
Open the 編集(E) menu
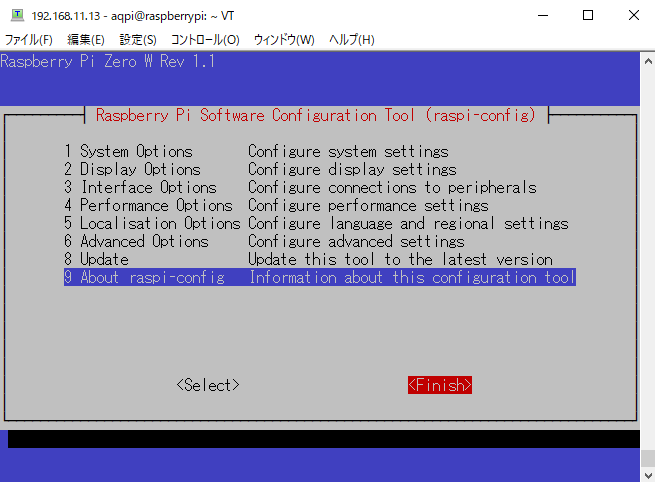click(86, 40)
